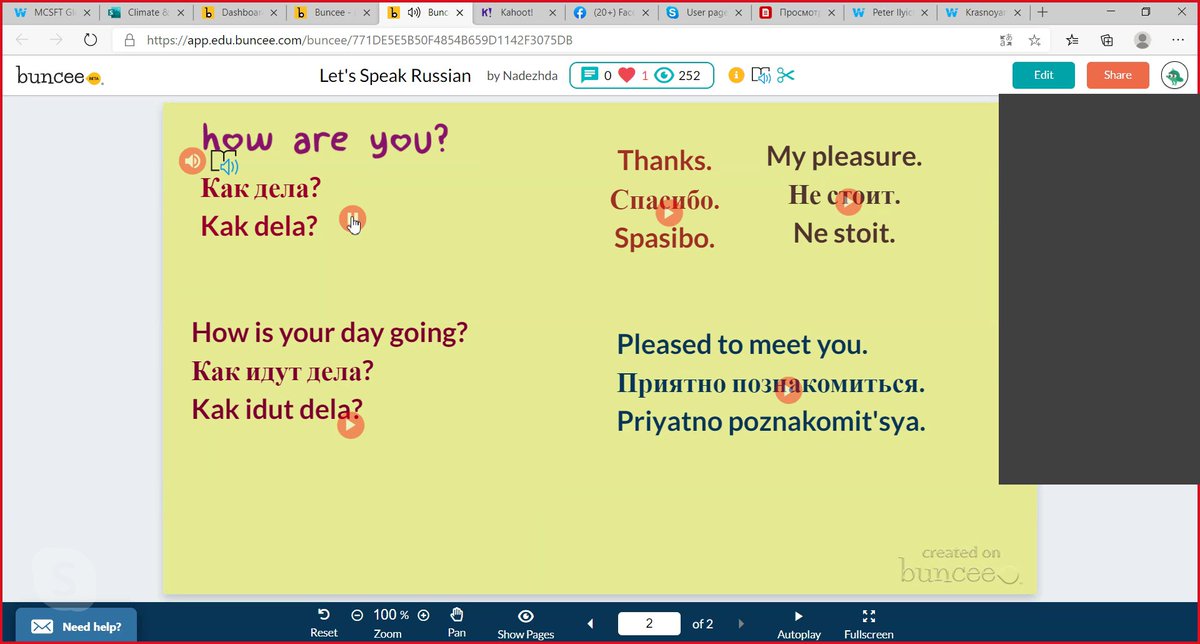Open browser Collections icon

tap(1107, 41)
